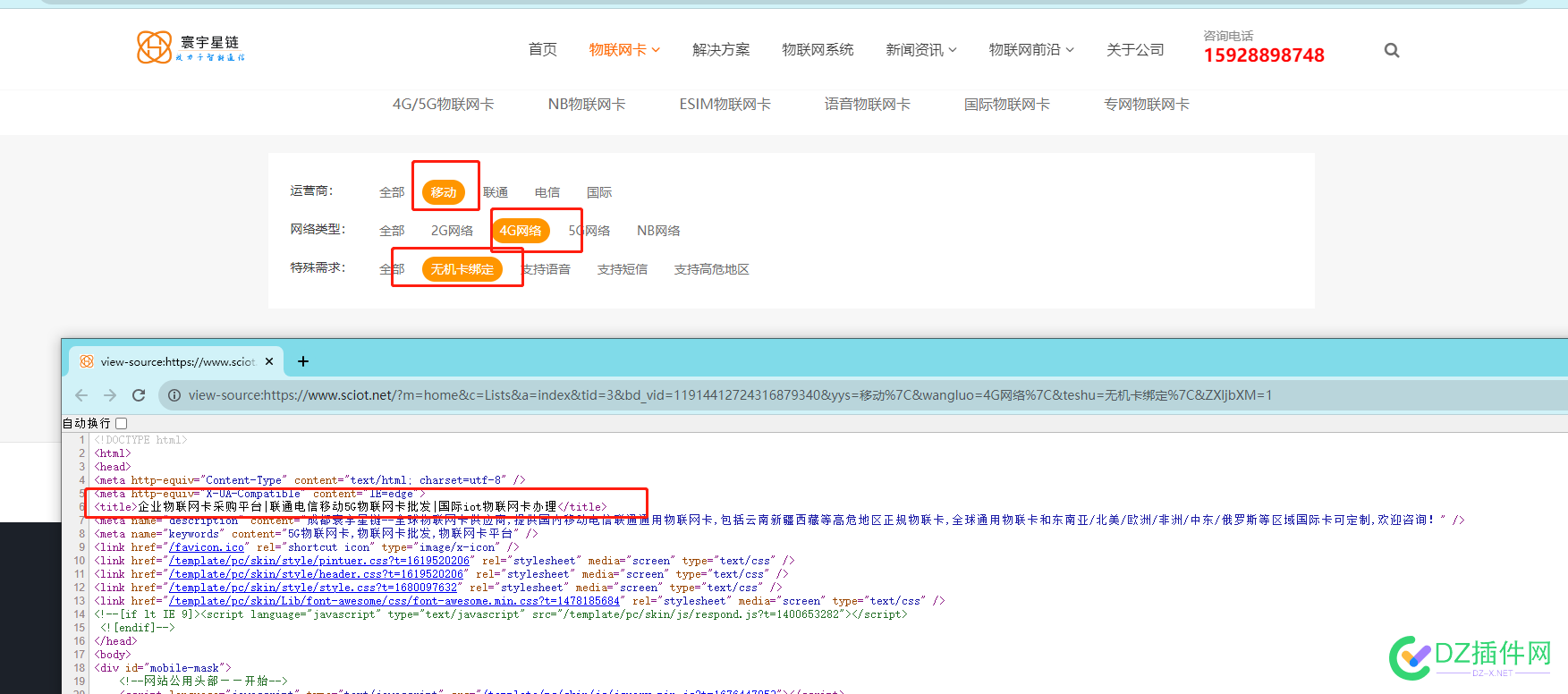This screenshot has height=694, width=1568.
Task: Select the 国际物联网卡 category
Action: tap(1007, 105)
